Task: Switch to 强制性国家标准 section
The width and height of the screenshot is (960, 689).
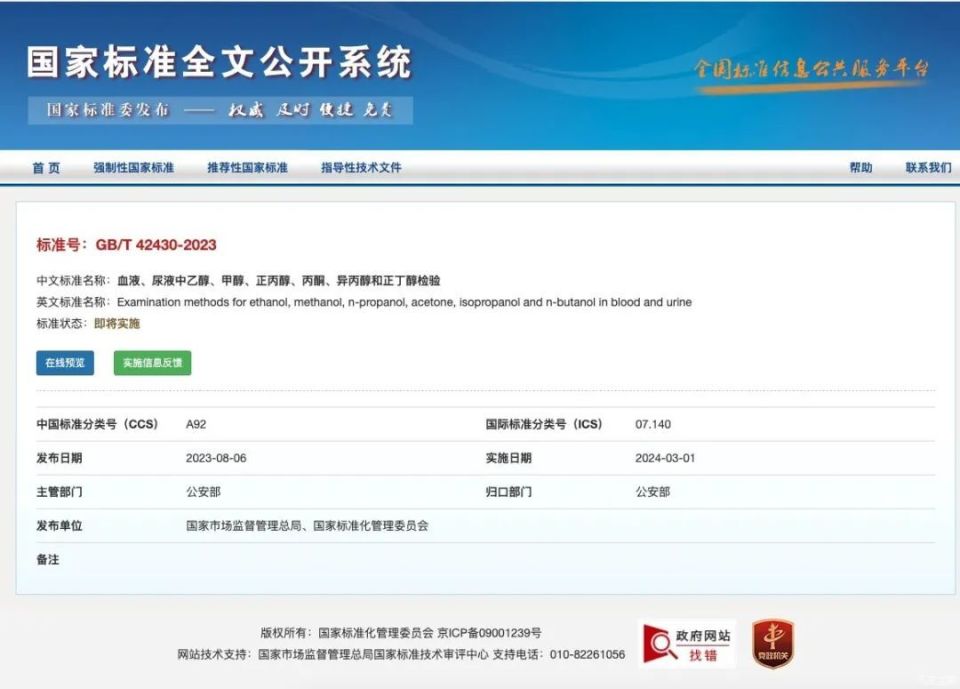Action: click(131, 168)
